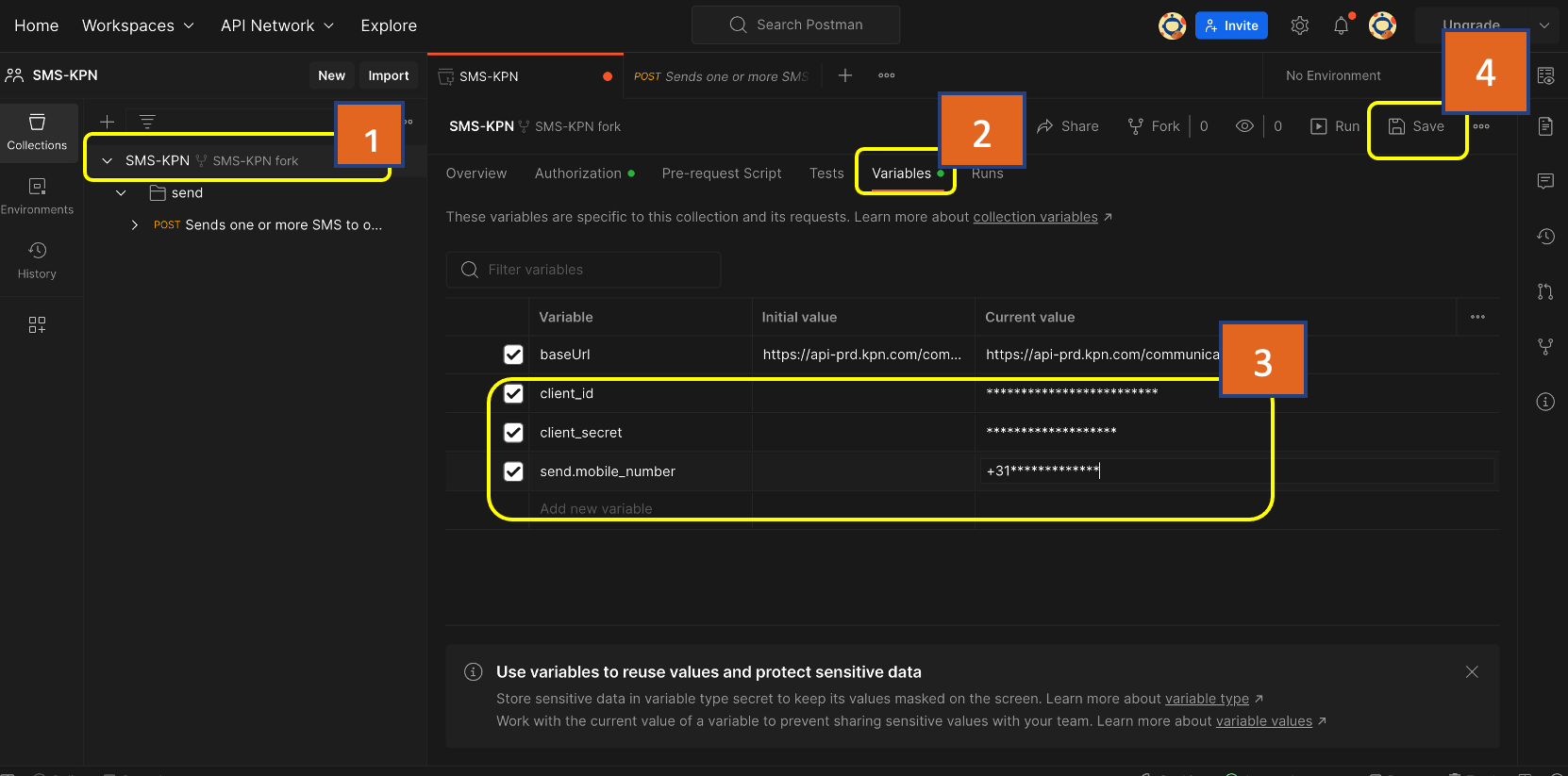Viewport: 1568px width, 776px height.
Task: Click the Filter variables input
Action: (x=583, y=270)
